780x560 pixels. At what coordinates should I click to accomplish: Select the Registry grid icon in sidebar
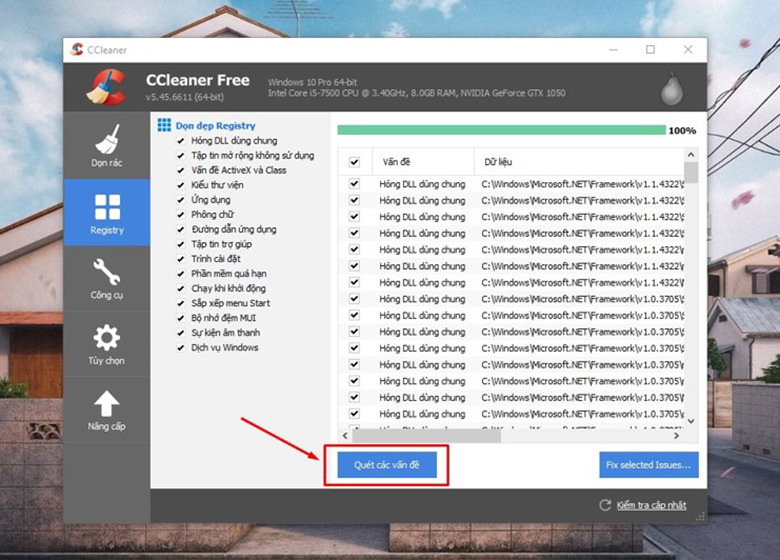107,207
